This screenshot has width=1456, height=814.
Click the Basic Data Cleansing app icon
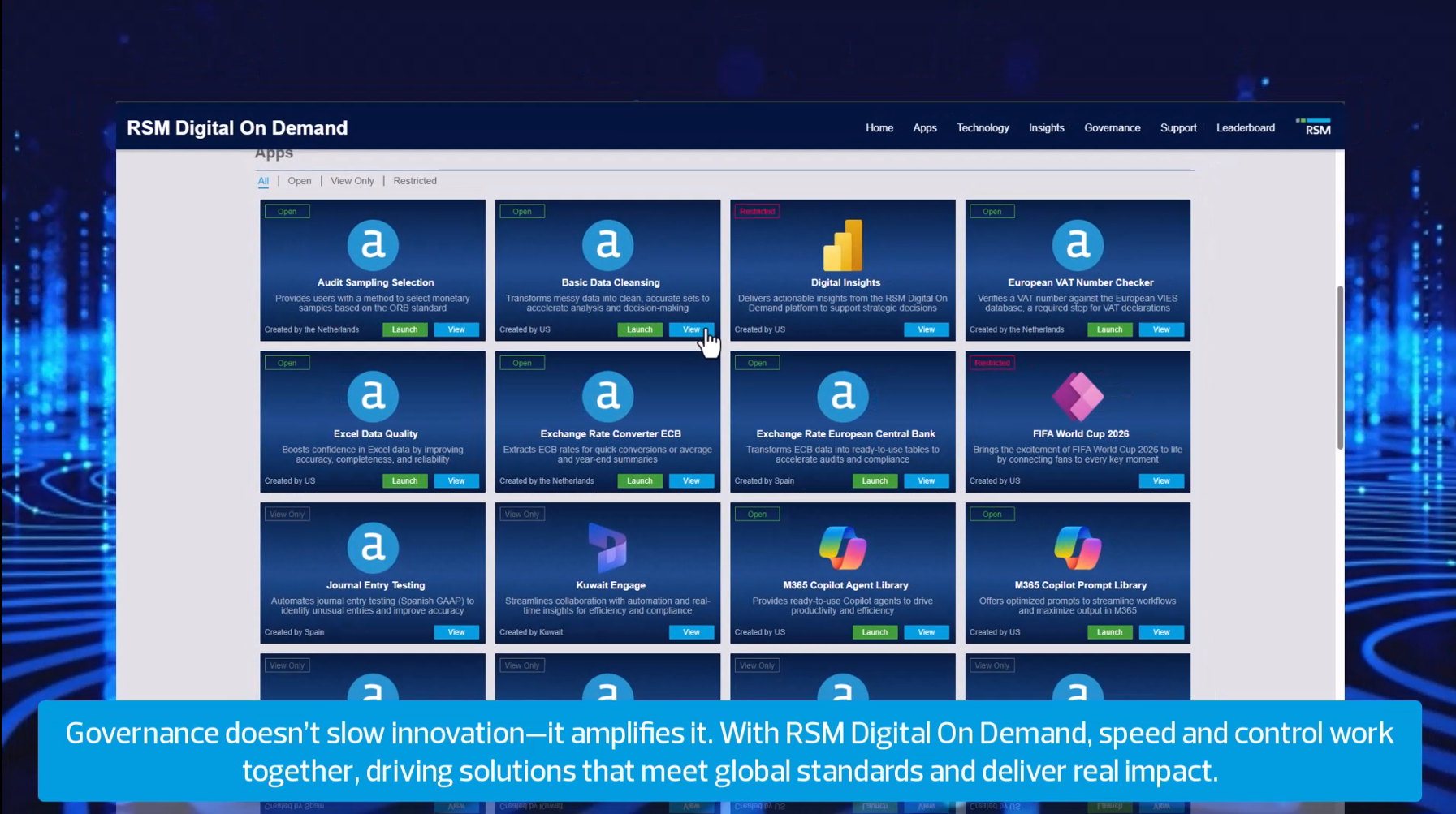[607, 244]
